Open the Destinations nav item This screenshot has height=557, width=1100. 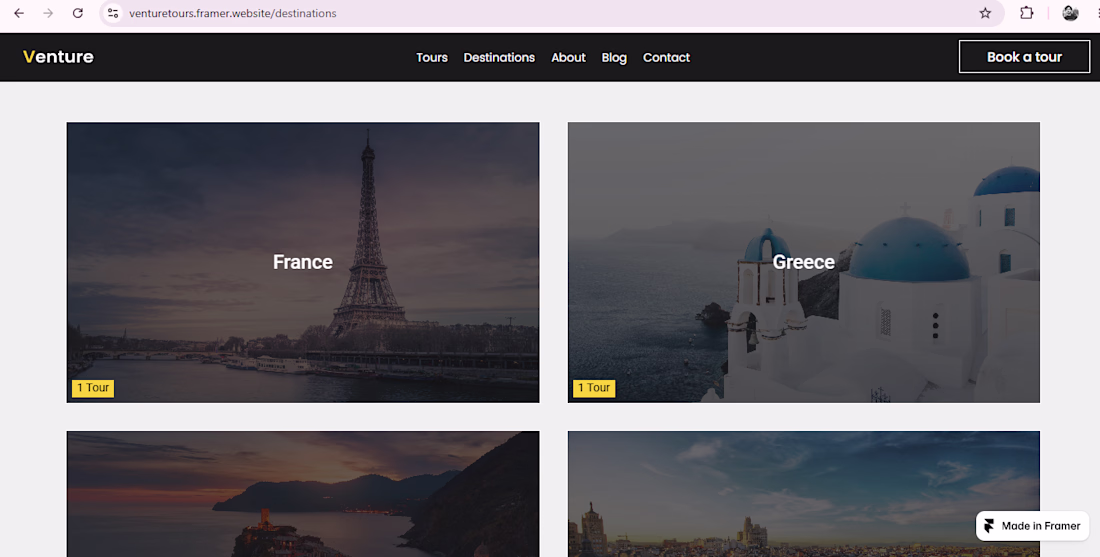coord(499,58)
